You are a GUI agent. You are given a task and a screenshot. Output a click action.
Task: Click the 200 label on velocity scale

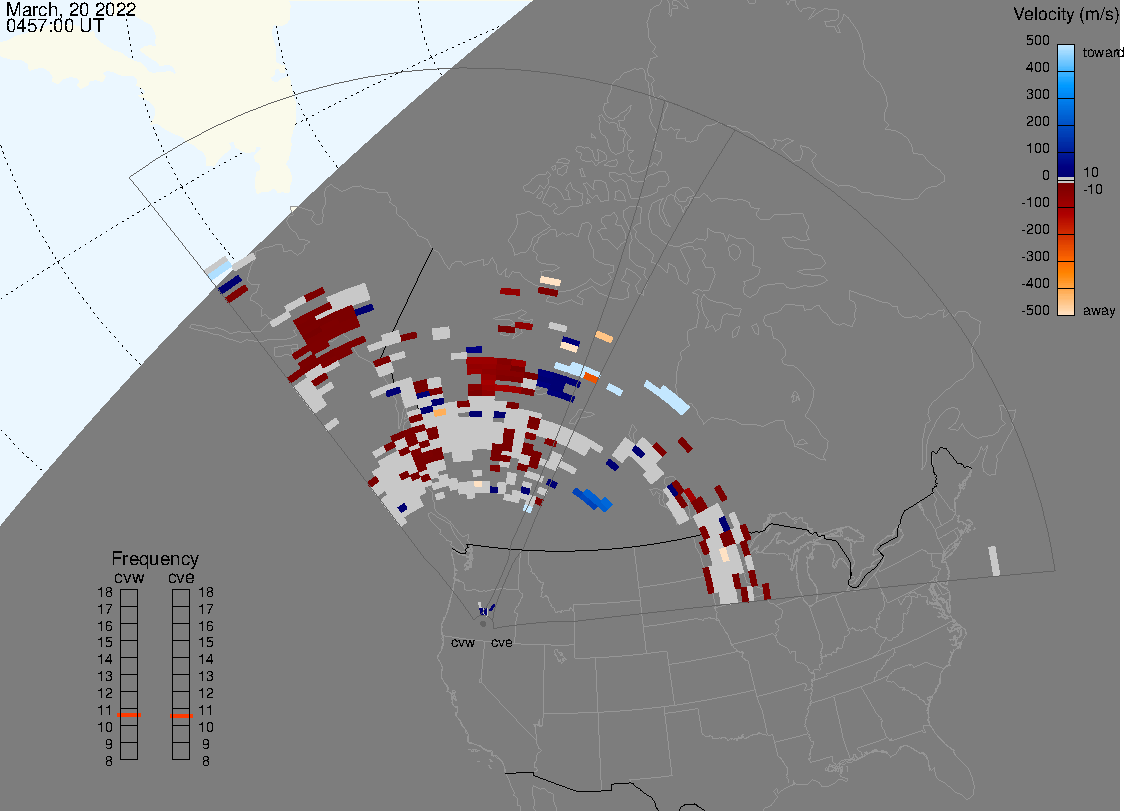coord(1037,121)
